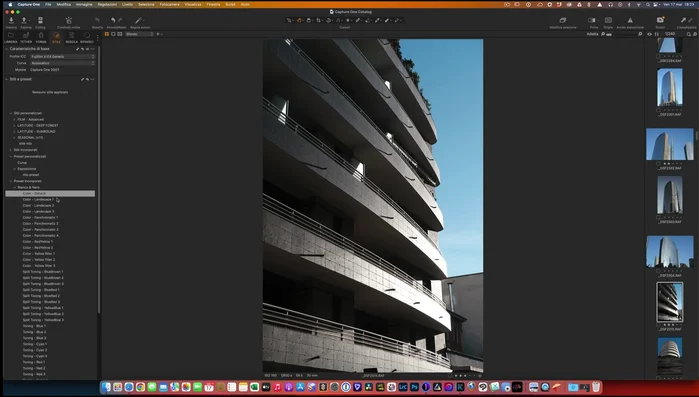
Task: Click the Adatta zoom button
Action: (592, 34)
